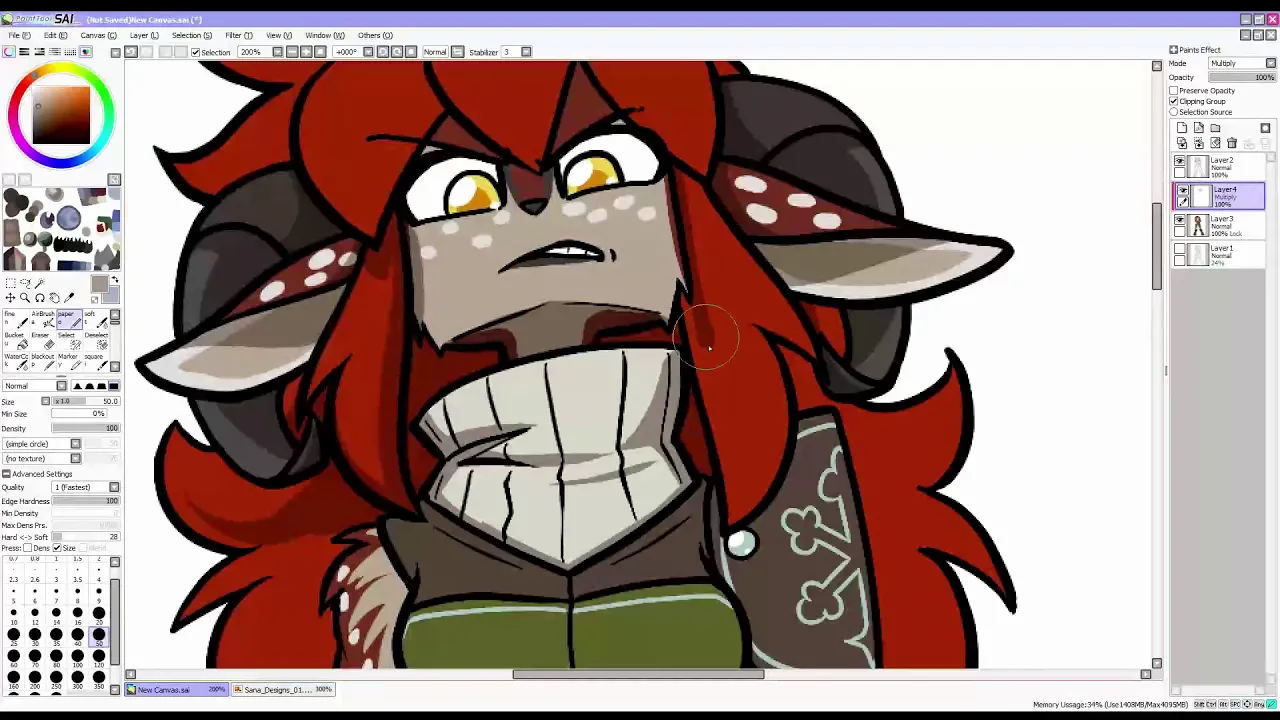Create a new normal layer
The height and width of the screenshot is (720, 1280).
pos(1182,128)
